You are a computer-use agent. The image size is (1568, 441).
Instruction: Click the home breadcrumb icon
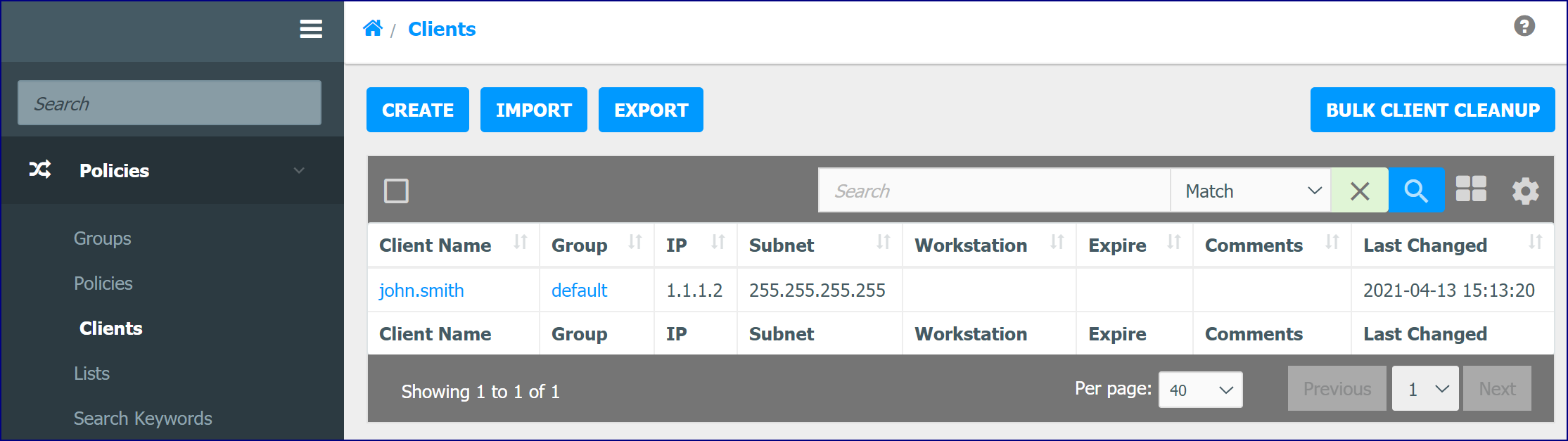click(x=373, y=28)
